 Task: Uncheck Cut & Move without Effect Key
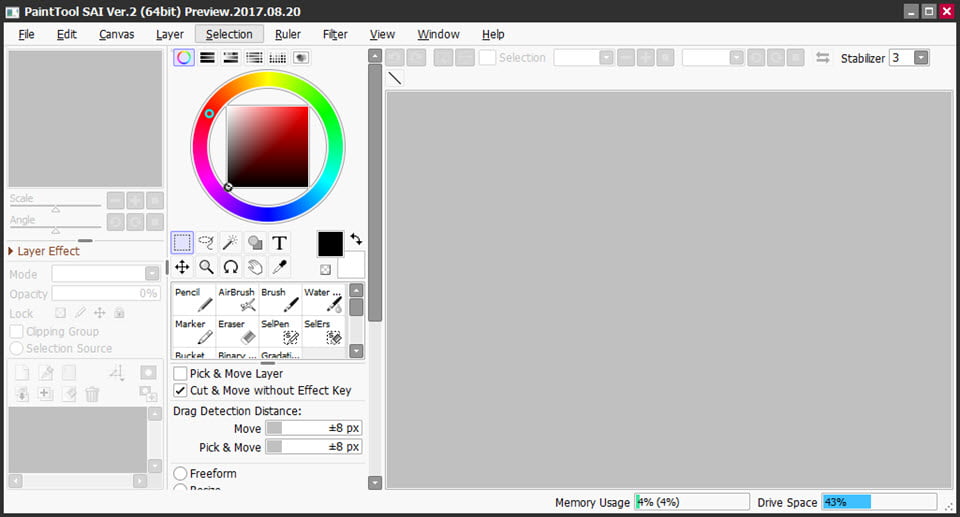coord(180,390)
